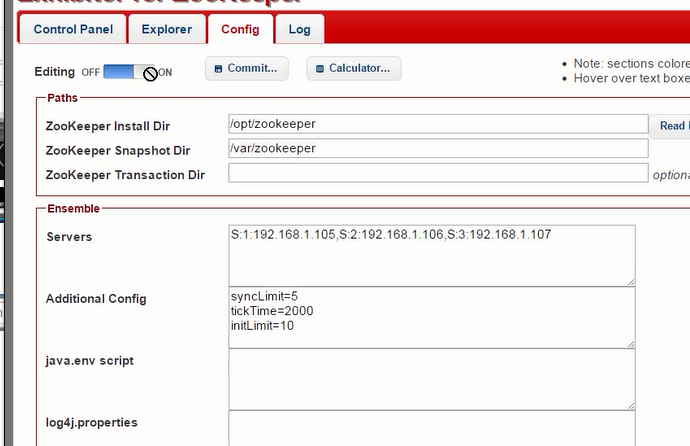Click the log4j.properties label
This screenshot has height=446, width=690.
click(92, 423)
